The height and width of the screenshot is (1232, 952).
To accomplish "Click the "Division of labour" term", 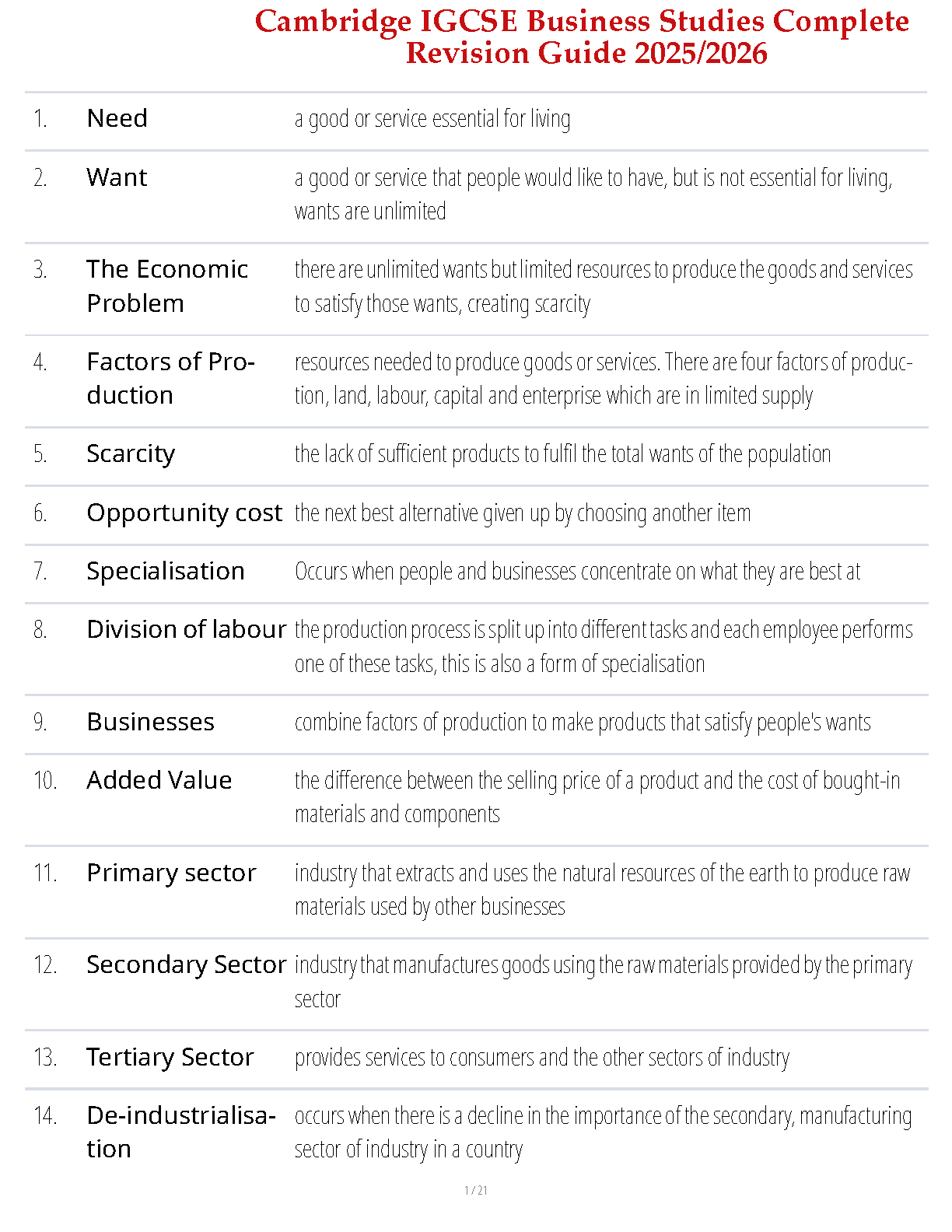I will [x=187, y=629].
